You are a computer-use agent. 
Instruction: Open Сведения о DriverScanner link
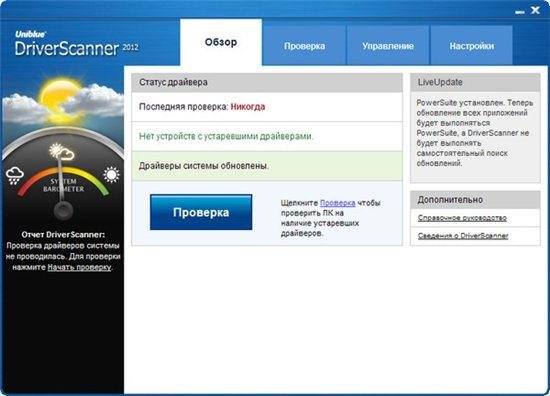pyautogui.click(x=463, y=236)
